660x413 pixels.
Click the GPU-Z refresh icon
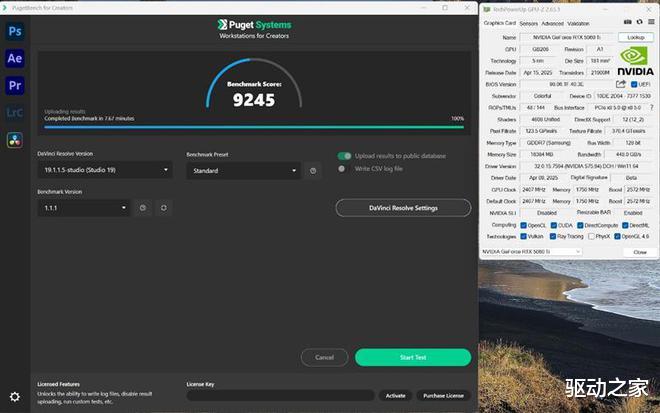639,22
